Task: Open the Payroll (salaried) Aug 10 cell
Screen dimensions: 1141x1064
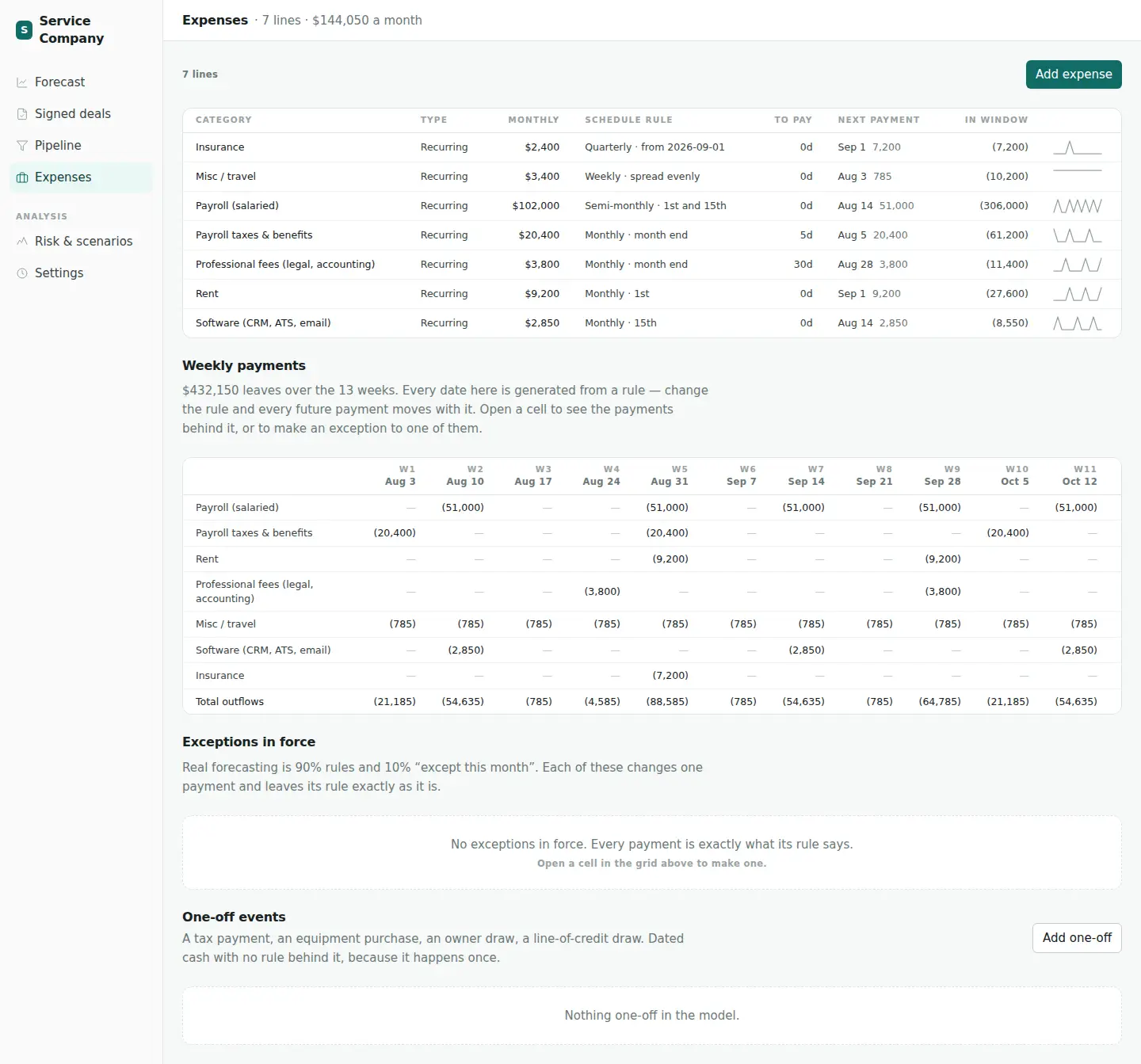Action: (463, 508)
